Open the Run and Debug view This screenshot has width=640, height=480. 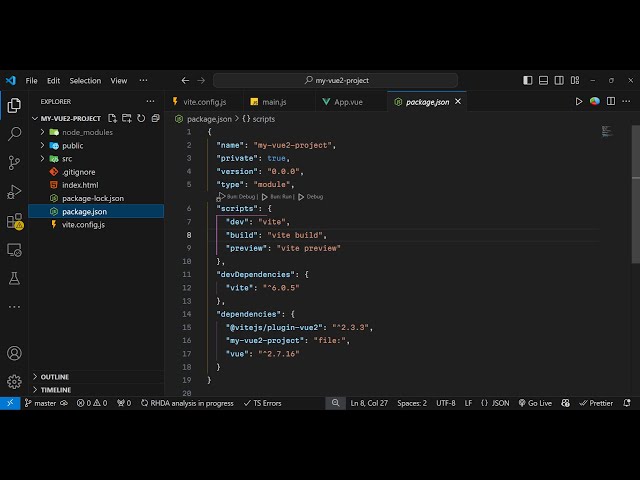click(14, 191)
